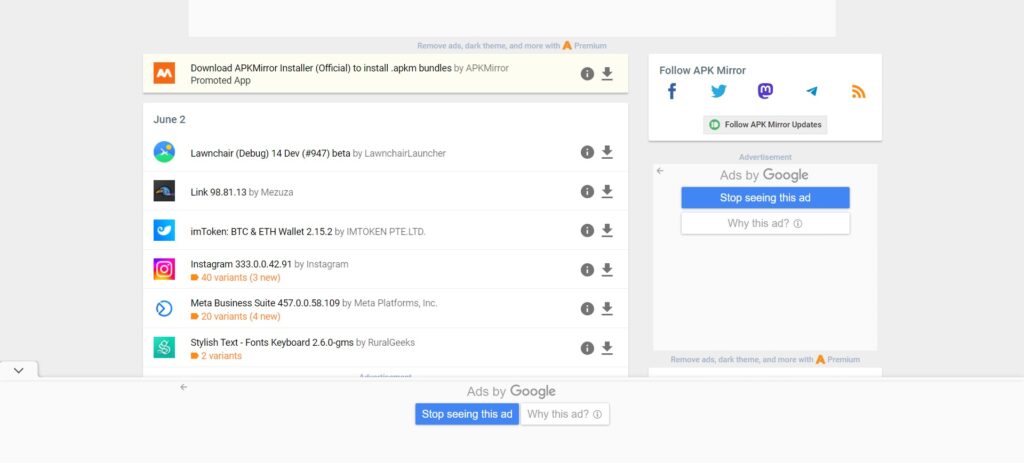Viewport: 1024px width, 463px height.
Task: Open Meta Business Suite title link
Action: 265,303
